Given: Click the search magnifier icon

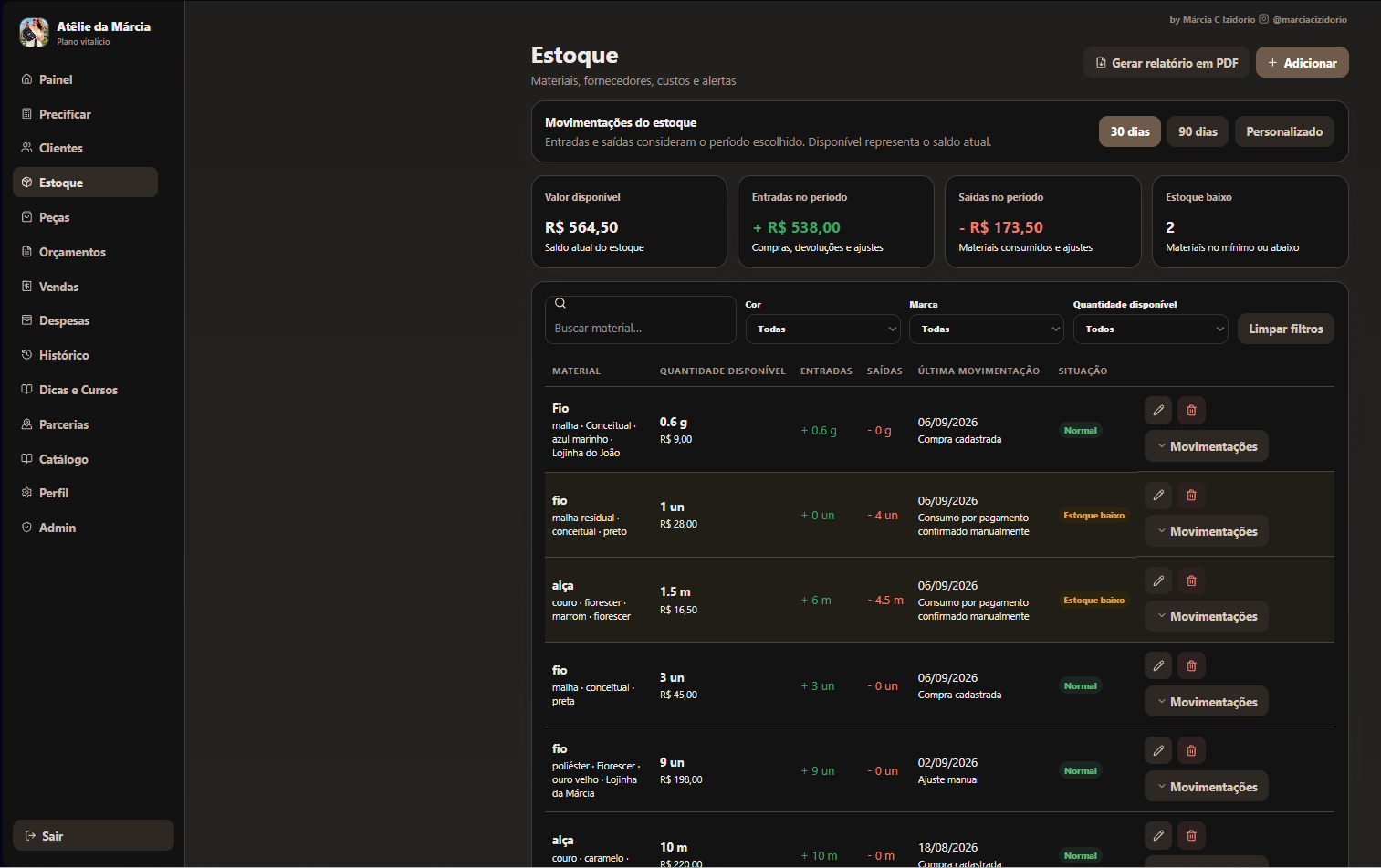Looking at the screenshot, I should 560,303.
